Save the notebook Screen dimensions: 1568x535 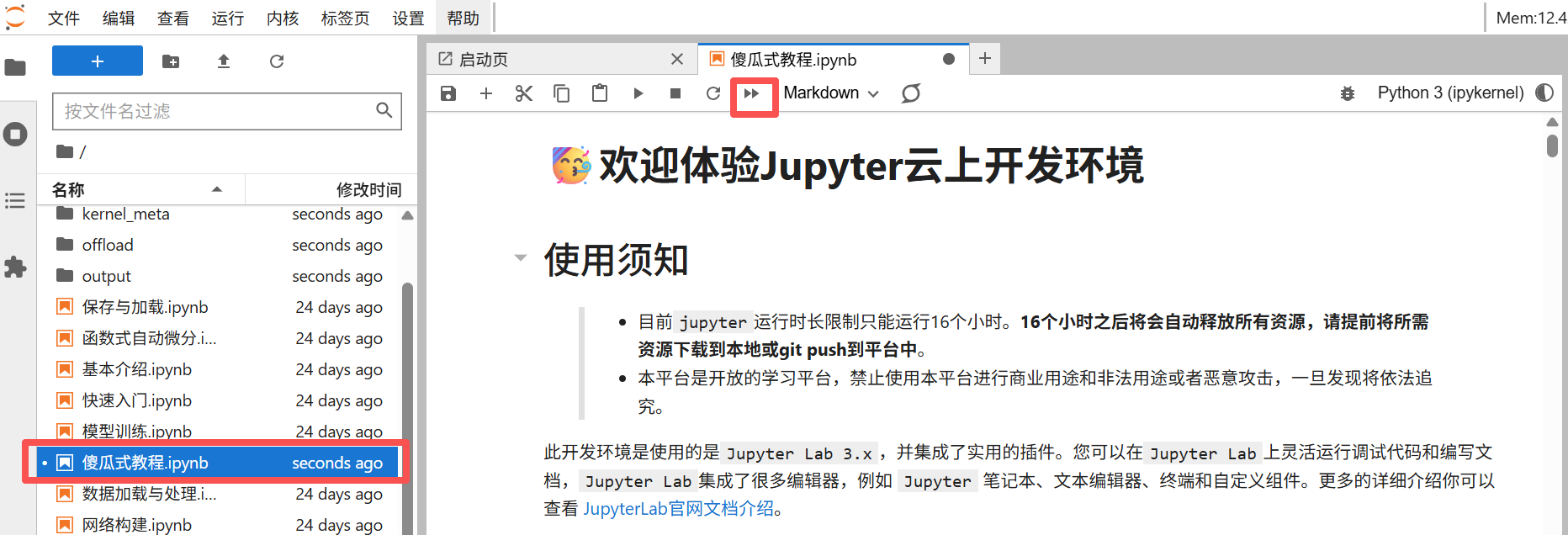(x=448, y=93)
